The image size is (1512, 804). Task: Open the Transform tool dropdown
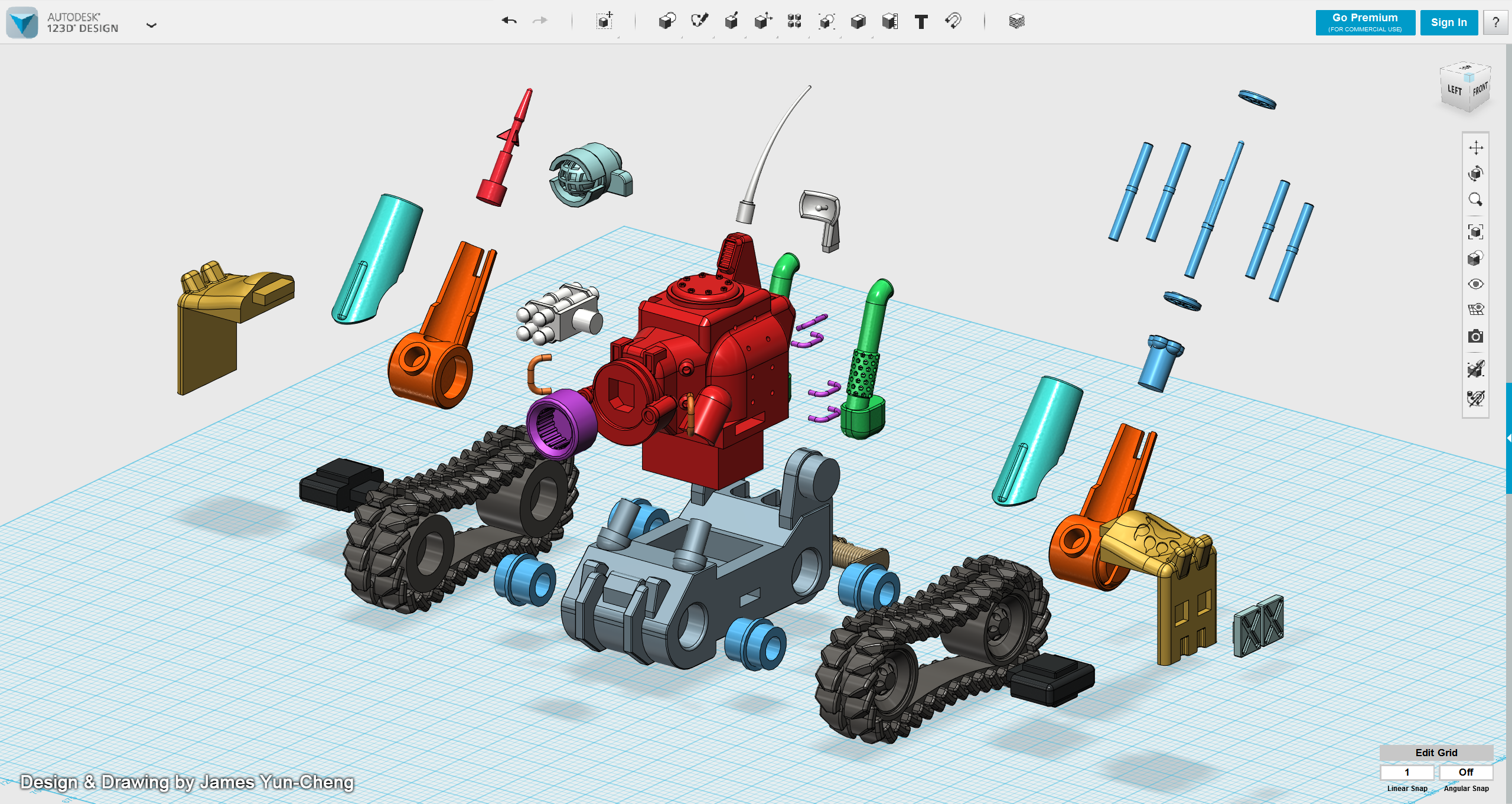[x=604, y=22]
